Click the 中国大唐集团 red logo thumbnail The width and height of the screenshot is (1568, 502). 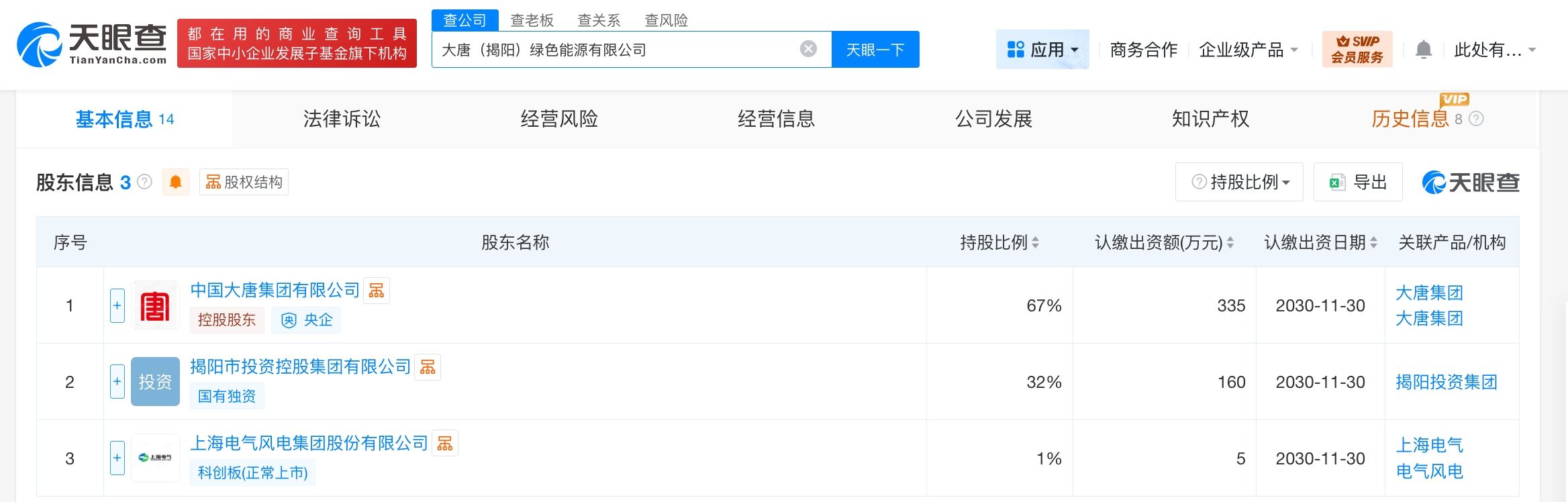pyautogui.click(x=155, y=306)
